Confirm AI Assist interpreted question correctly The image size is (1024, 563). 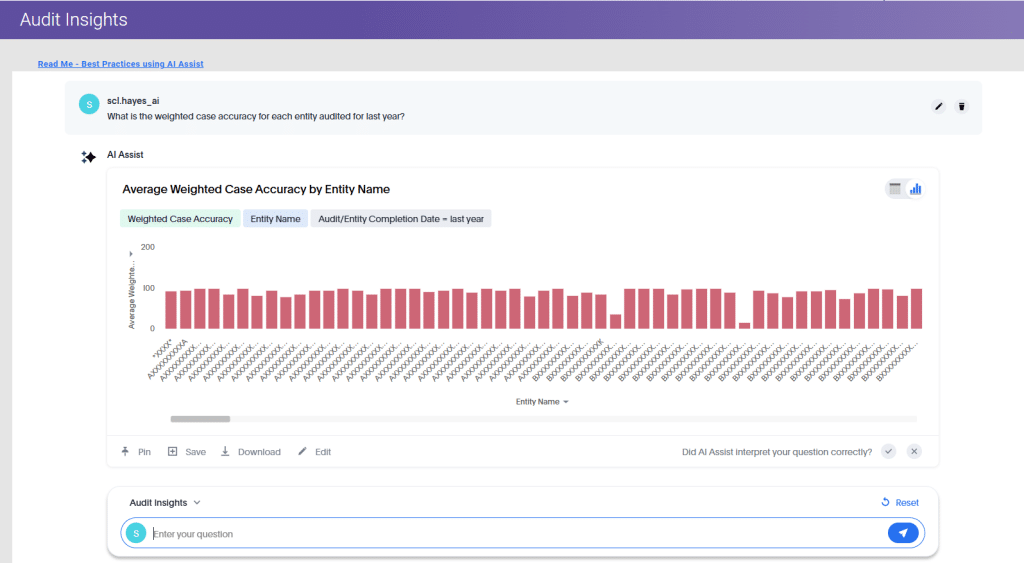[888, 452]
